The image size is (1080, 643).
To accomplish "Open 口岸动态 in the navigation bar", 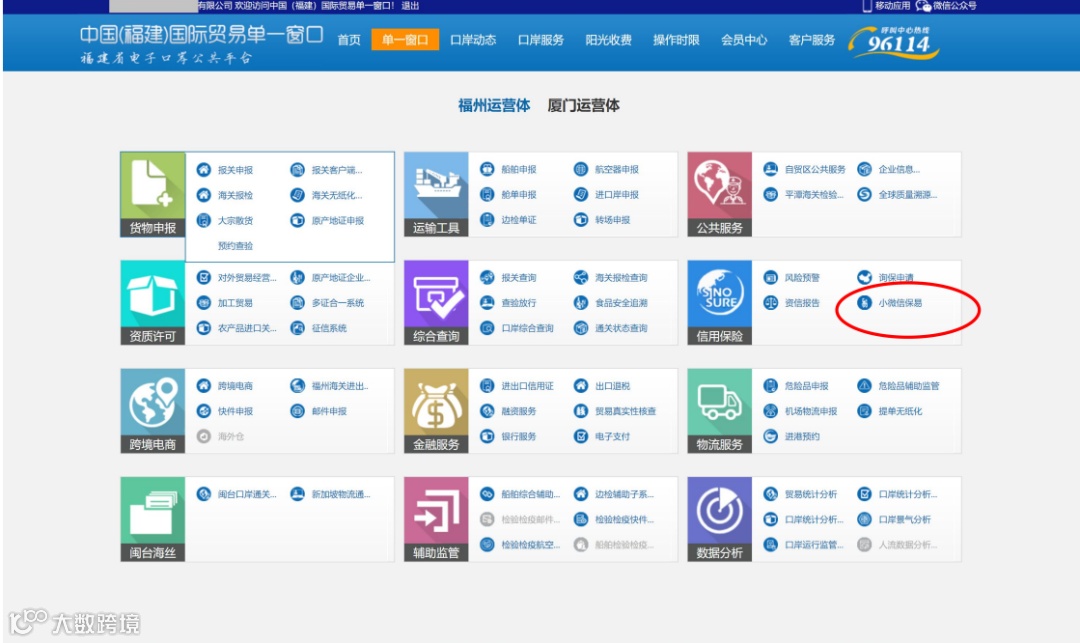I will point(473,40).
